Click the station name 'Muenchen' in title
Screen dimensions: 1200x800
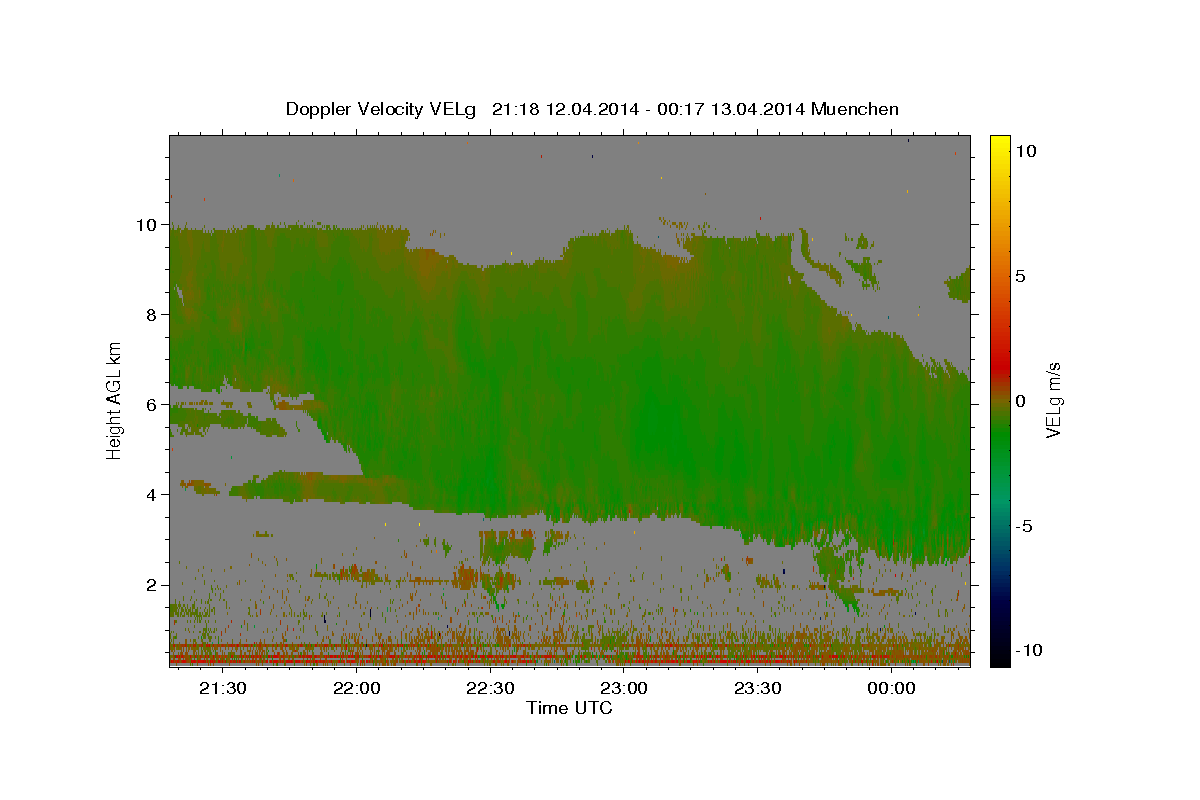(x=855, y=109)
